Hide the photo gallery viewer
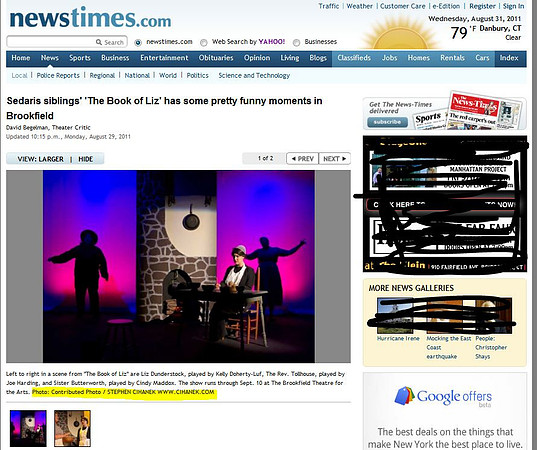The image size is (537, 450). coord(86,159)
